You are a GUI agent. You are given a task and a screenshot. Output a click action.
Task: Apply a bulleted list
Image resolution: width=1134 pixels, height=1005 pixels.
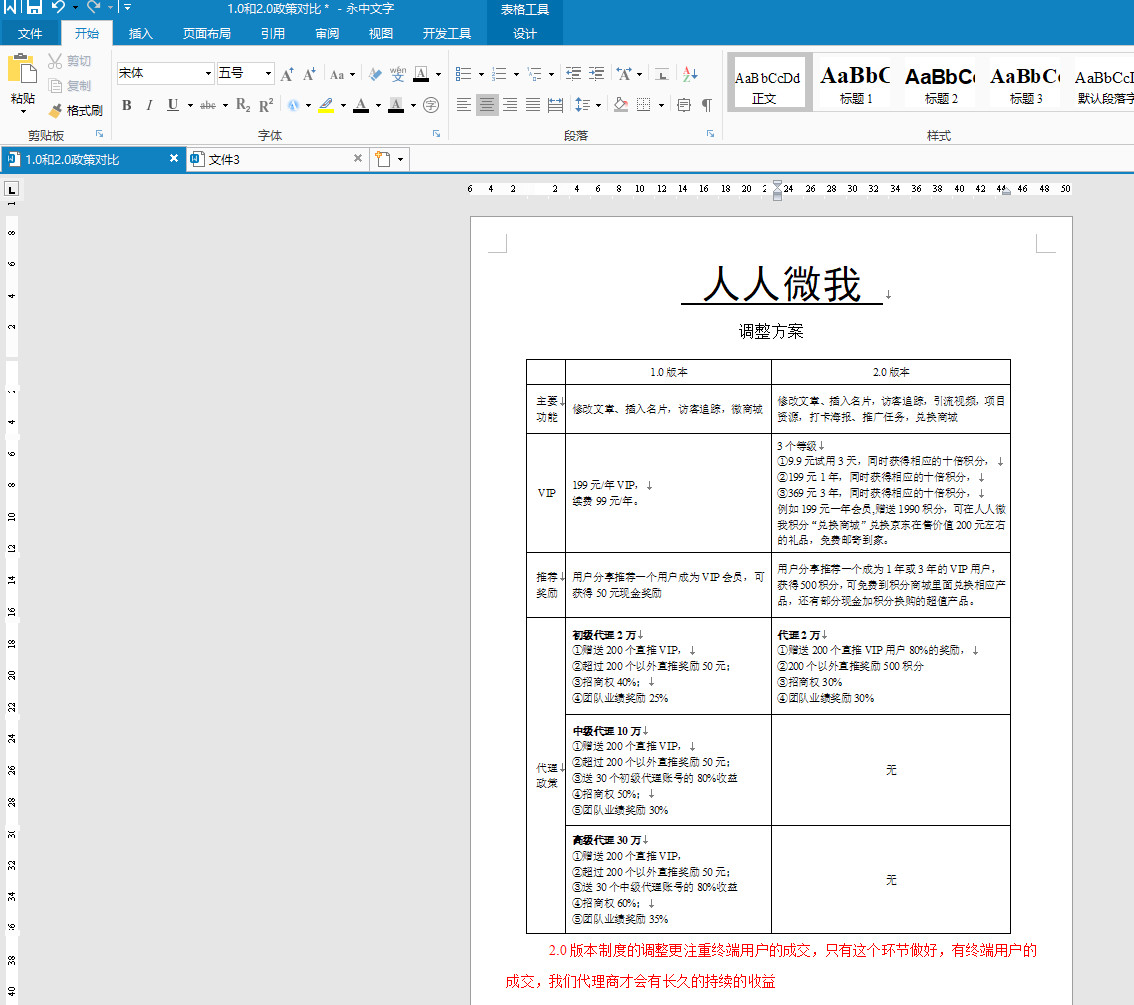pos(464,74)
